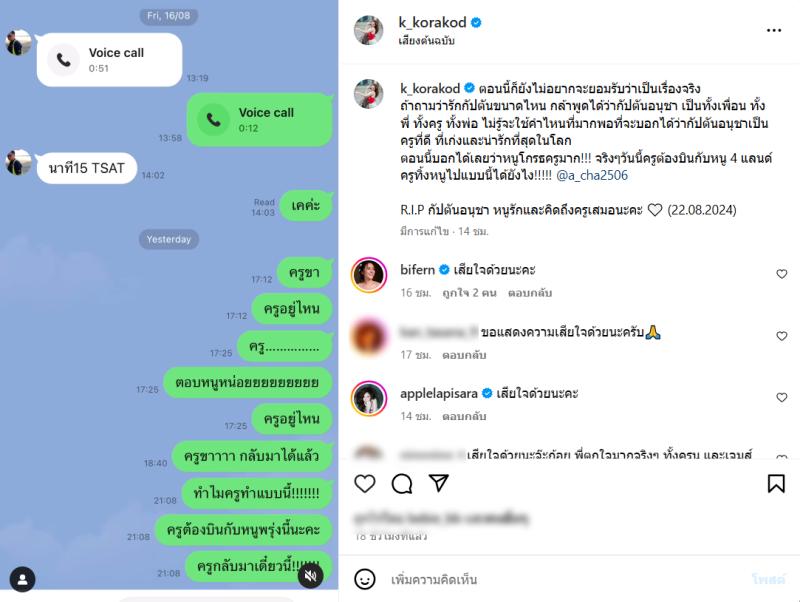Reply to applelapisara's comment
This screenshot has width=800, height=602.
click(x=464, y=416)
